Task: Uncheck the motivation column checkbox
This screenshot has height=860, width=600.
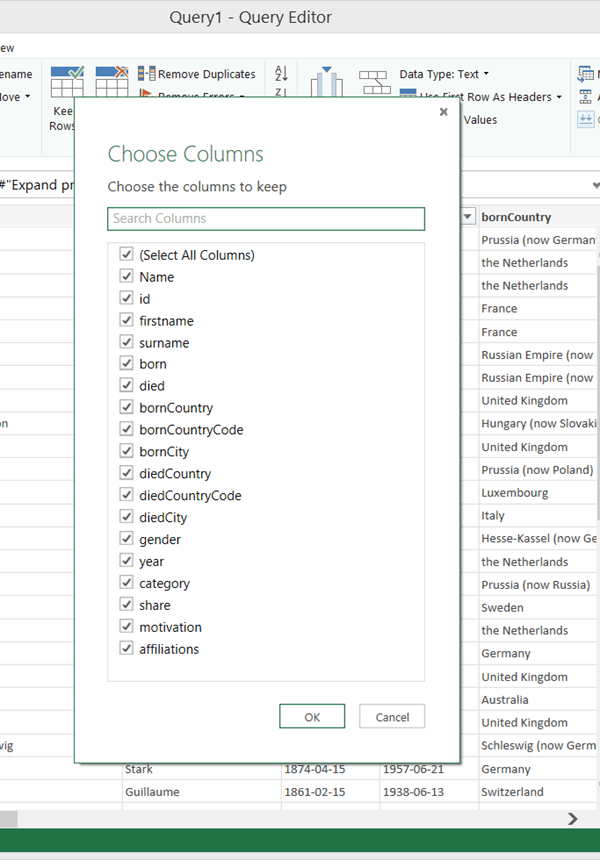Action: coord(127,627)
